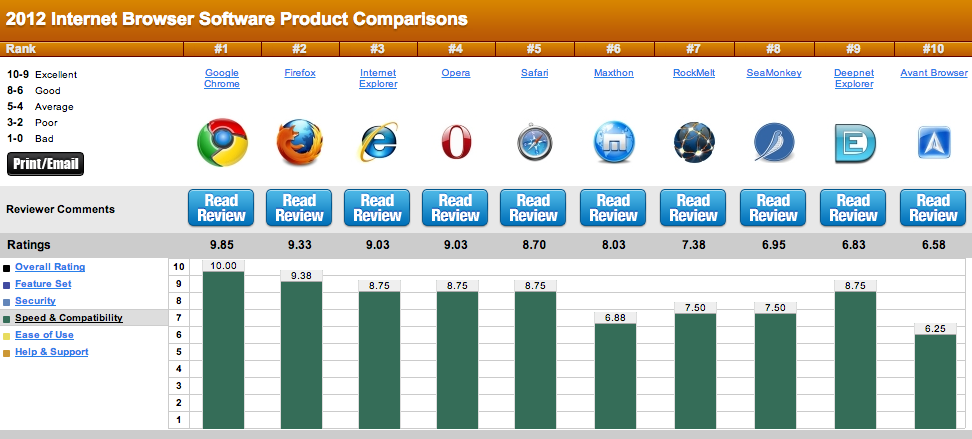The image size is (972, 439).
Task: Read Review for Safari
Action: tap(534, 208)
